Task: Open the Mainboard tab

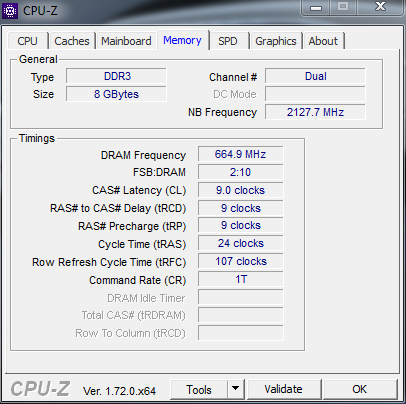Action: coord(126,41)
